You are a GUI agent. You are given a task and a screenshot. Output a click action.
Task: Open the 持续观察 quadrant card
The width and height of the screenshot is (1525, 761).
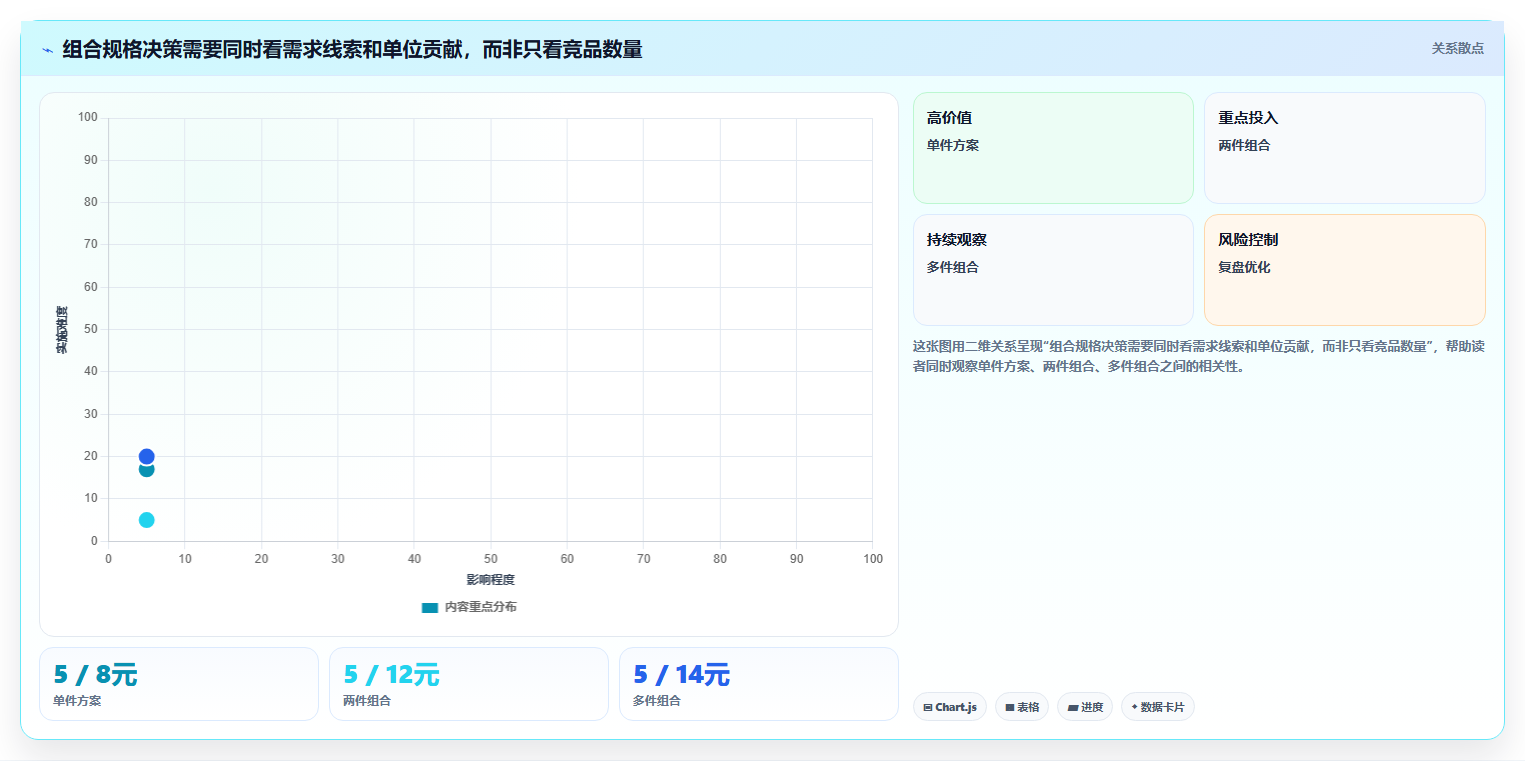(x=1053, y=270)
